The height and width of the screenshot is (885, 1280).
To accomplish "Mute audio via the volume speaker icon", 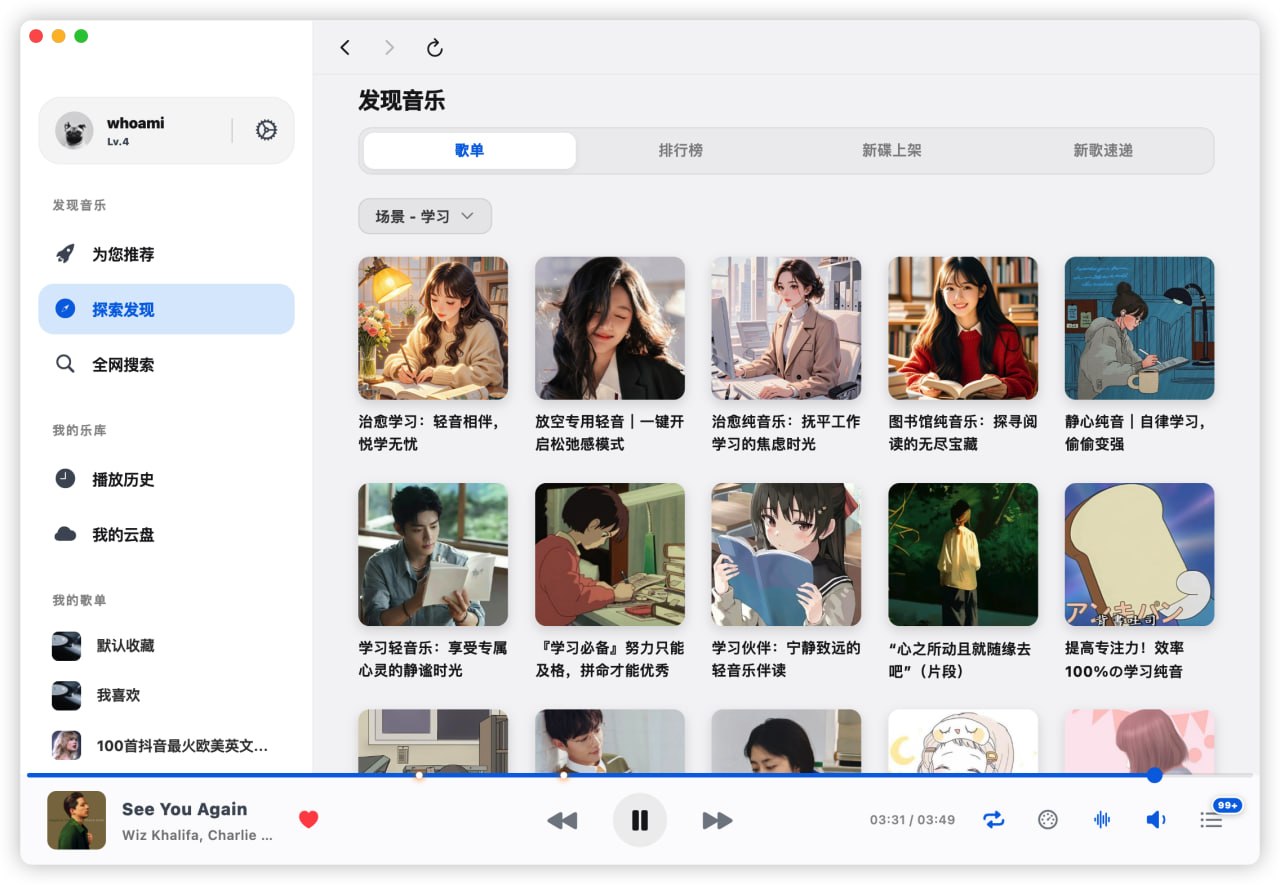I will pos(1156,819).
